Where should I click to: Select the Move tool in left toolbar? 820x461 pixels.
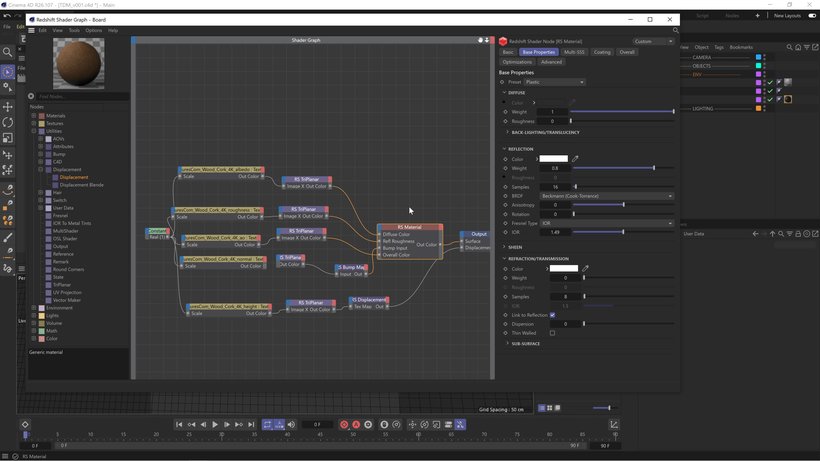pos(7,107)
